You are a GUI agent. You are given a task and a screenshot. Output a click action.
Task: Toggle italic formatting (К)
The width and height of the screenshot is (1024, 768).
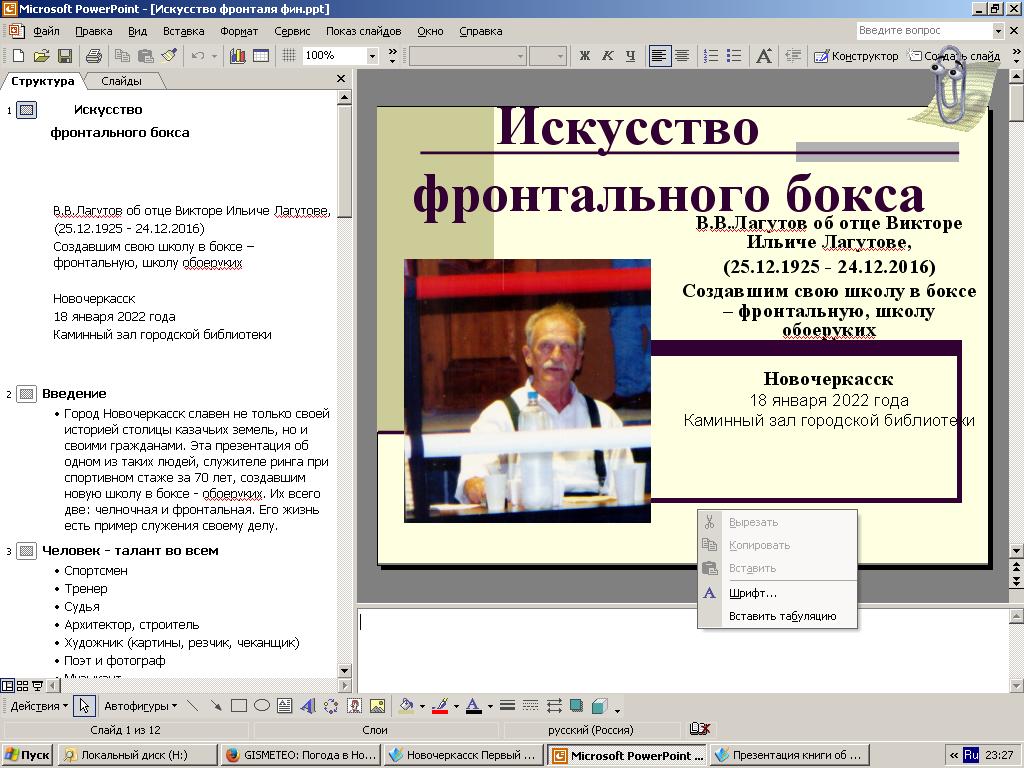[607, 56]
